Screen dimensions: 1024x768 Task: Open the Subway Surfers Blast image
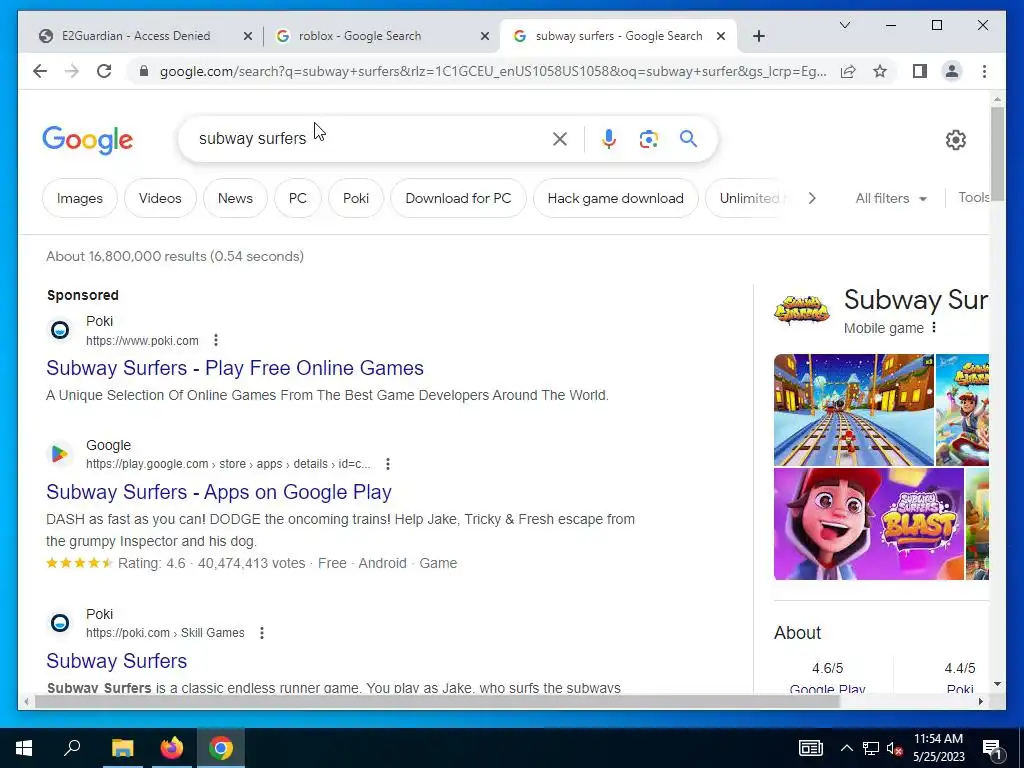(x=869, y=524)
